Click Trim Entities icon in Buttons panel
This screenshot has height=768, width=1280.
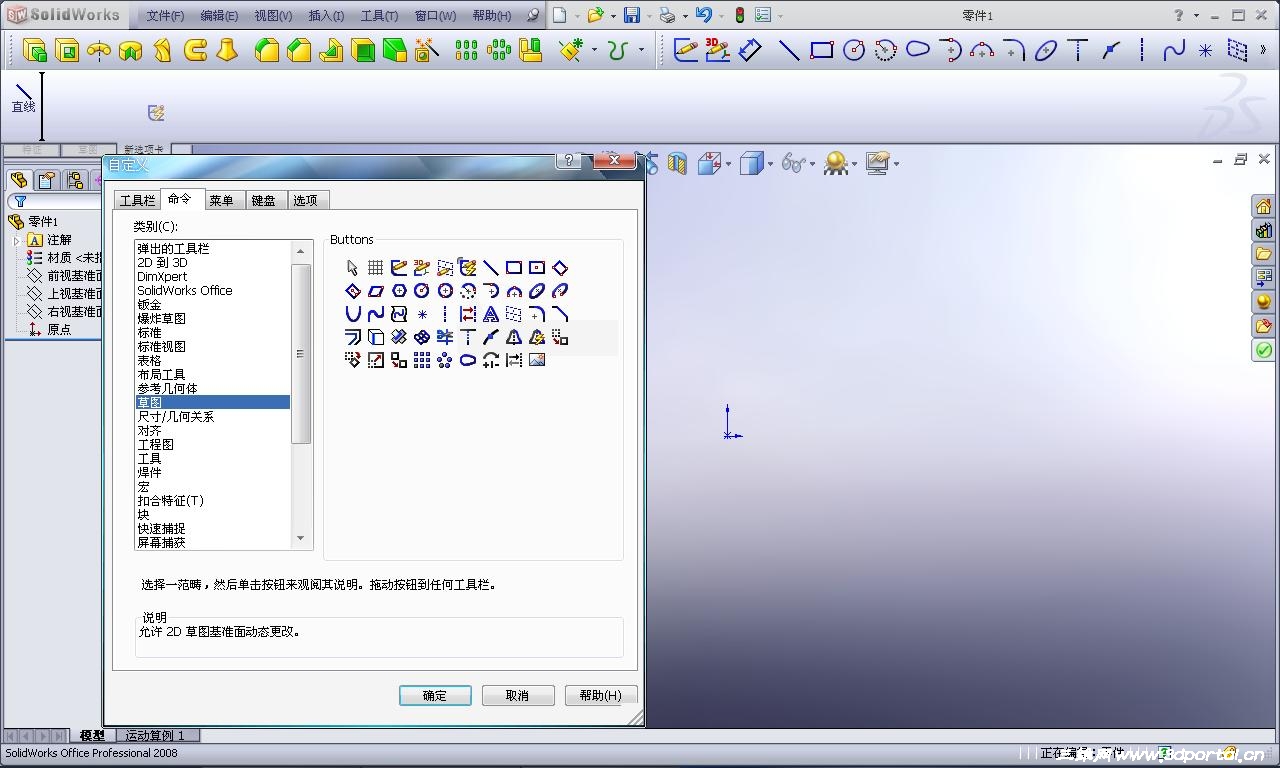[445, 337]
